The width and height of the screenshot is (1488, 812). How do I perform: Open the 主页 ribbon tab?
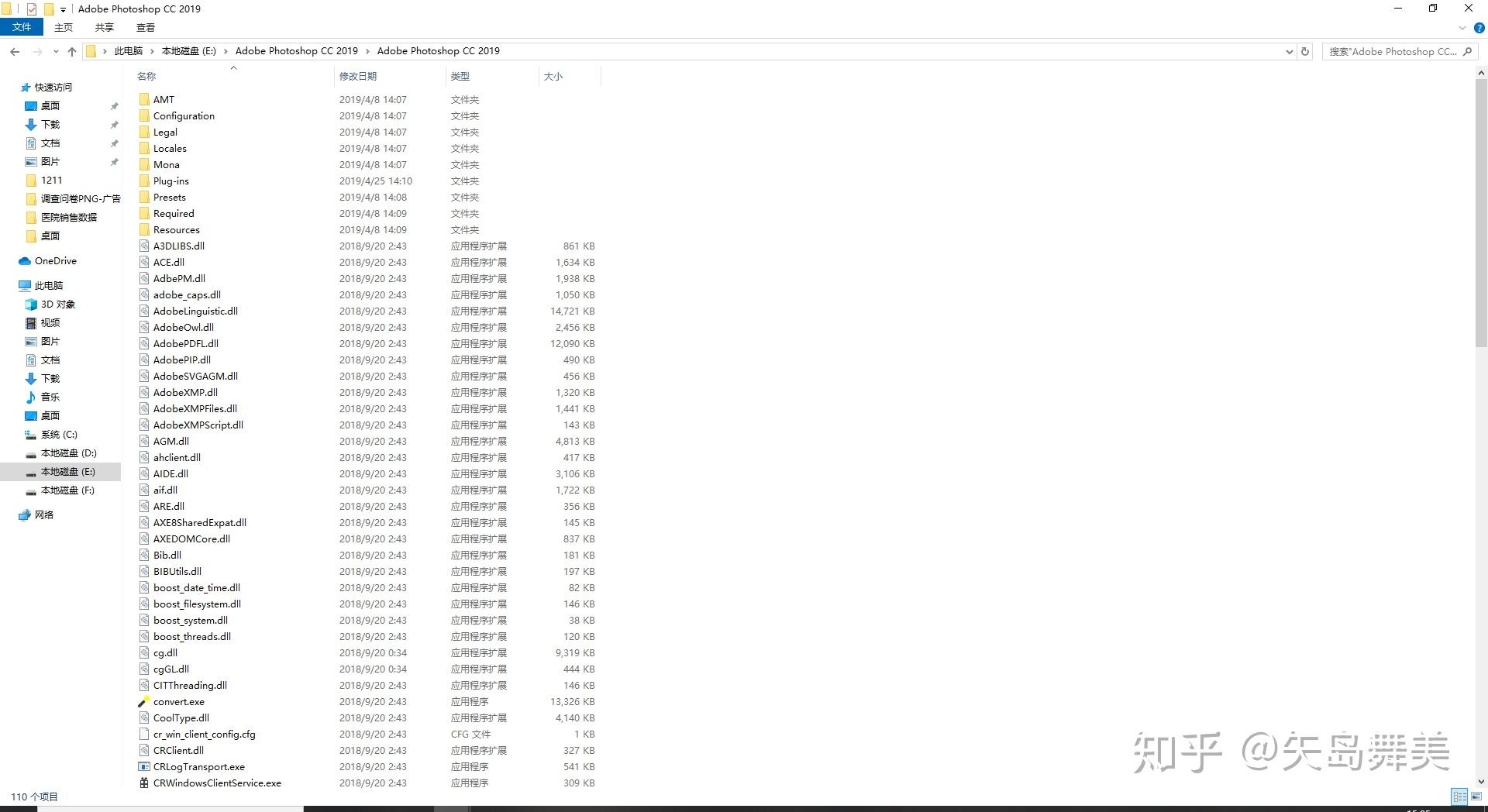[x=64, y=27]
